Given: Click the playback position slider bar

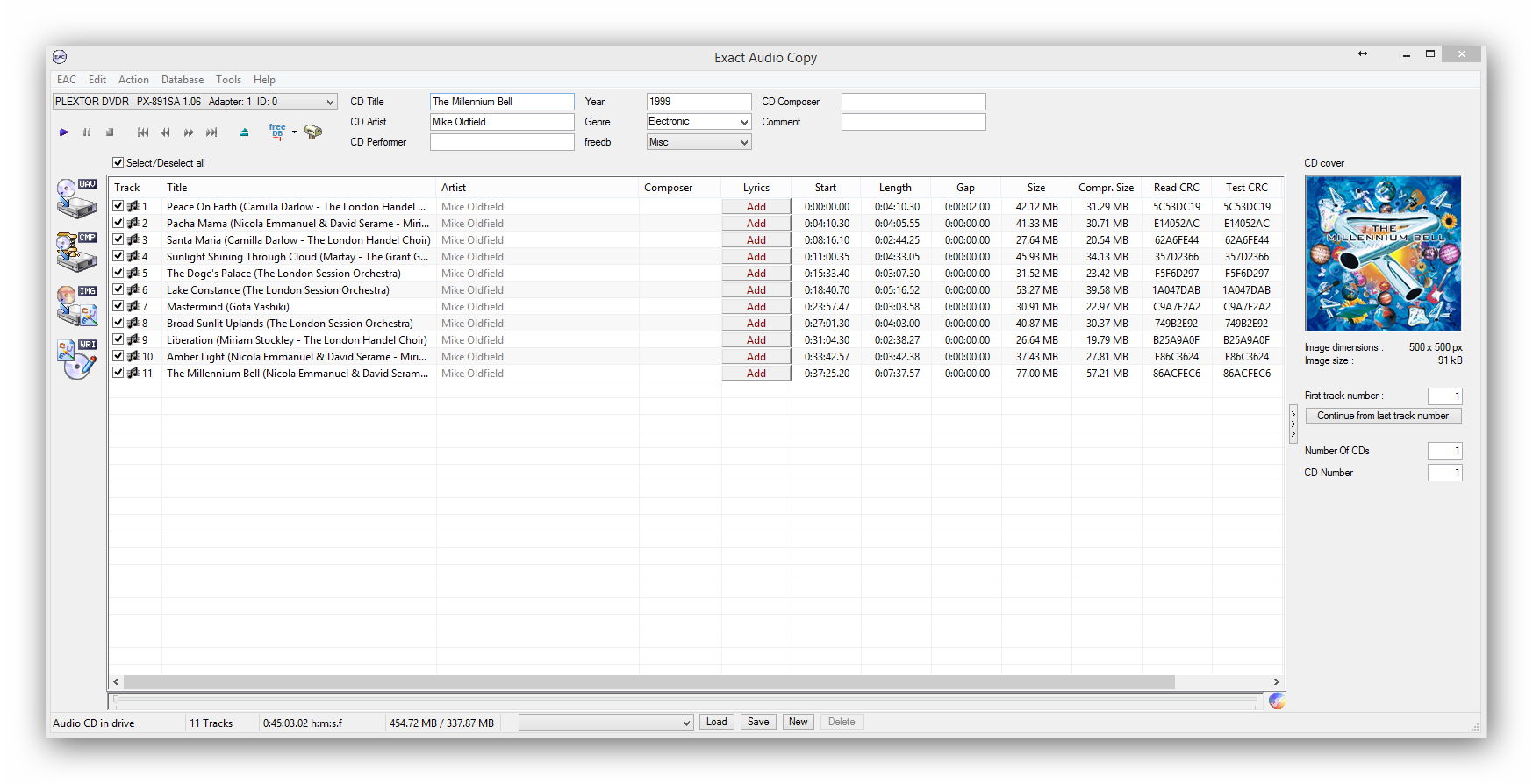Looking at the screenshot, I should 684,700.
